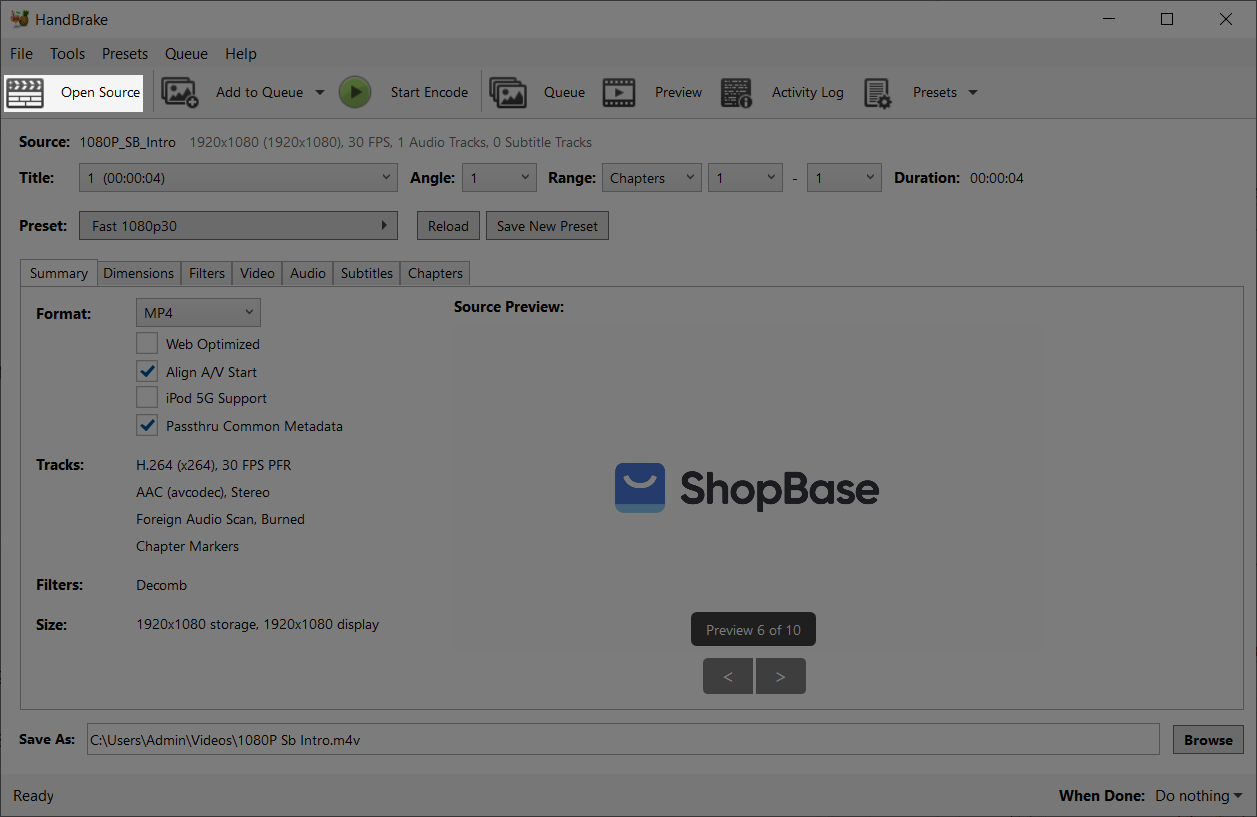Switch to the Summary tab
This screenshot has height=817, width=1257.
(59, 273)
